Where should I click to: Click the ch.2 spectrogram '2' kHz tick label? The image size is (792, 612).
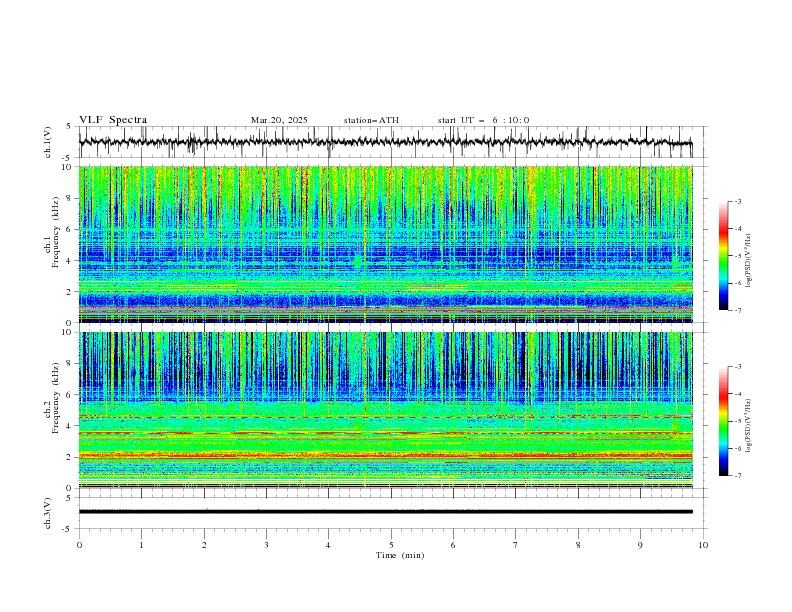pyautogui.click(x=70, y=457)
